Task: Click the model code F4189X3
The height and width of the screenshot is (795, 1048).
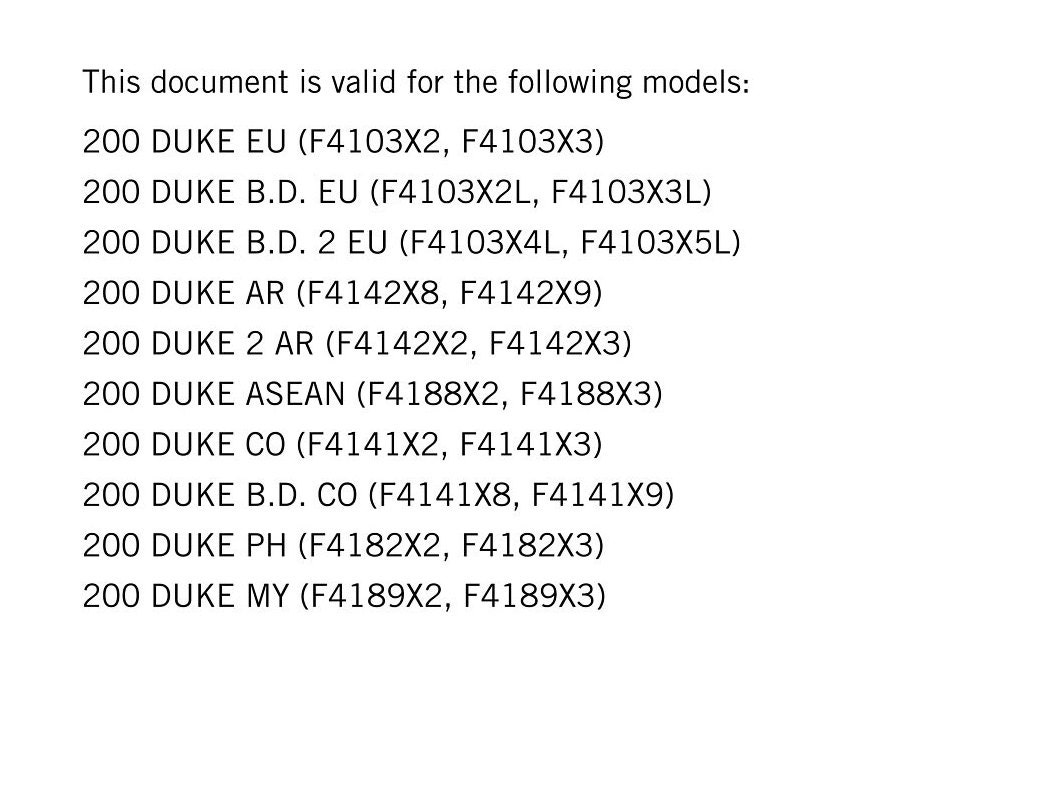Action: [x=529, y=596]
